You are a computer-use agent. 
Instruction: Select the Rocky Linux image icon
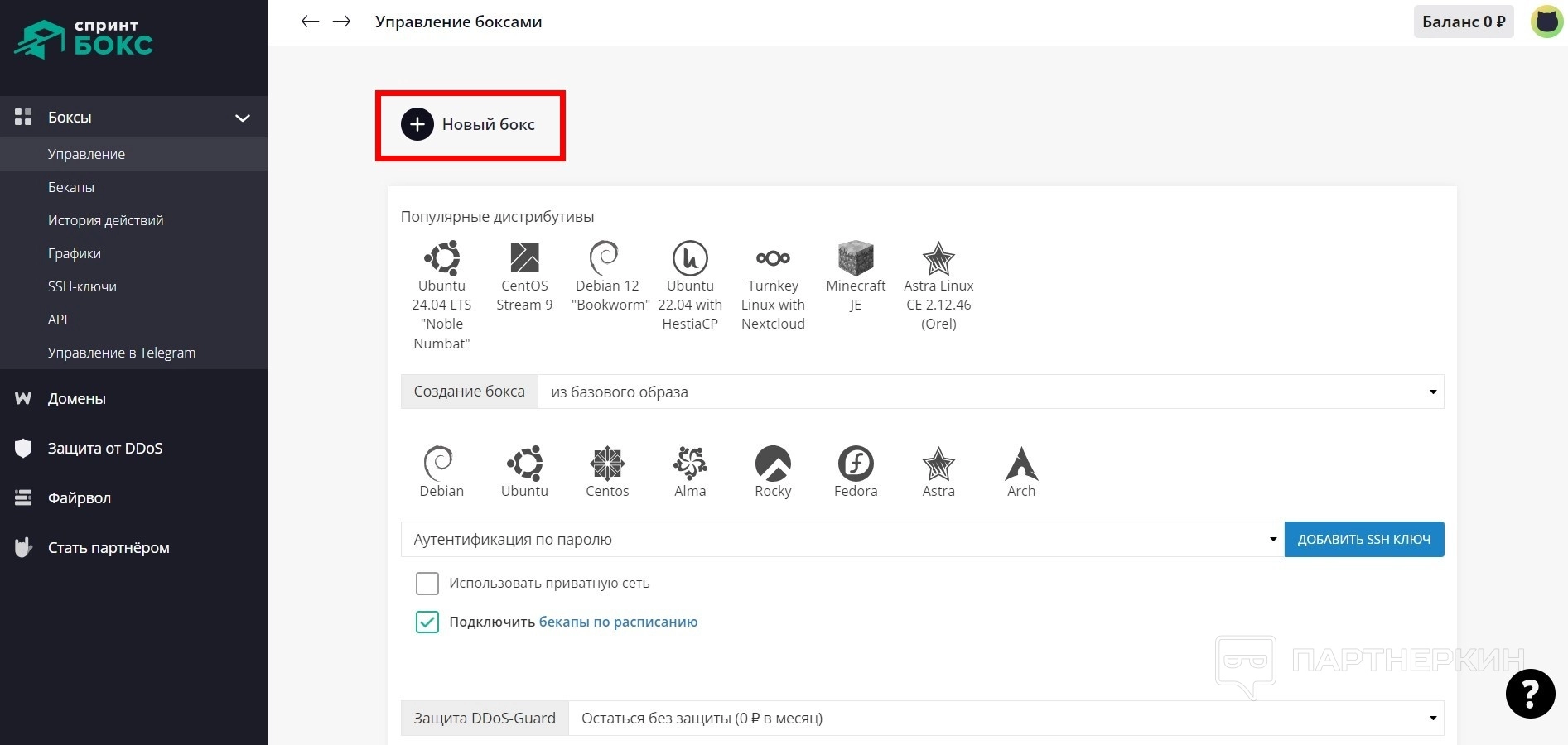click(x=773, y=464)
